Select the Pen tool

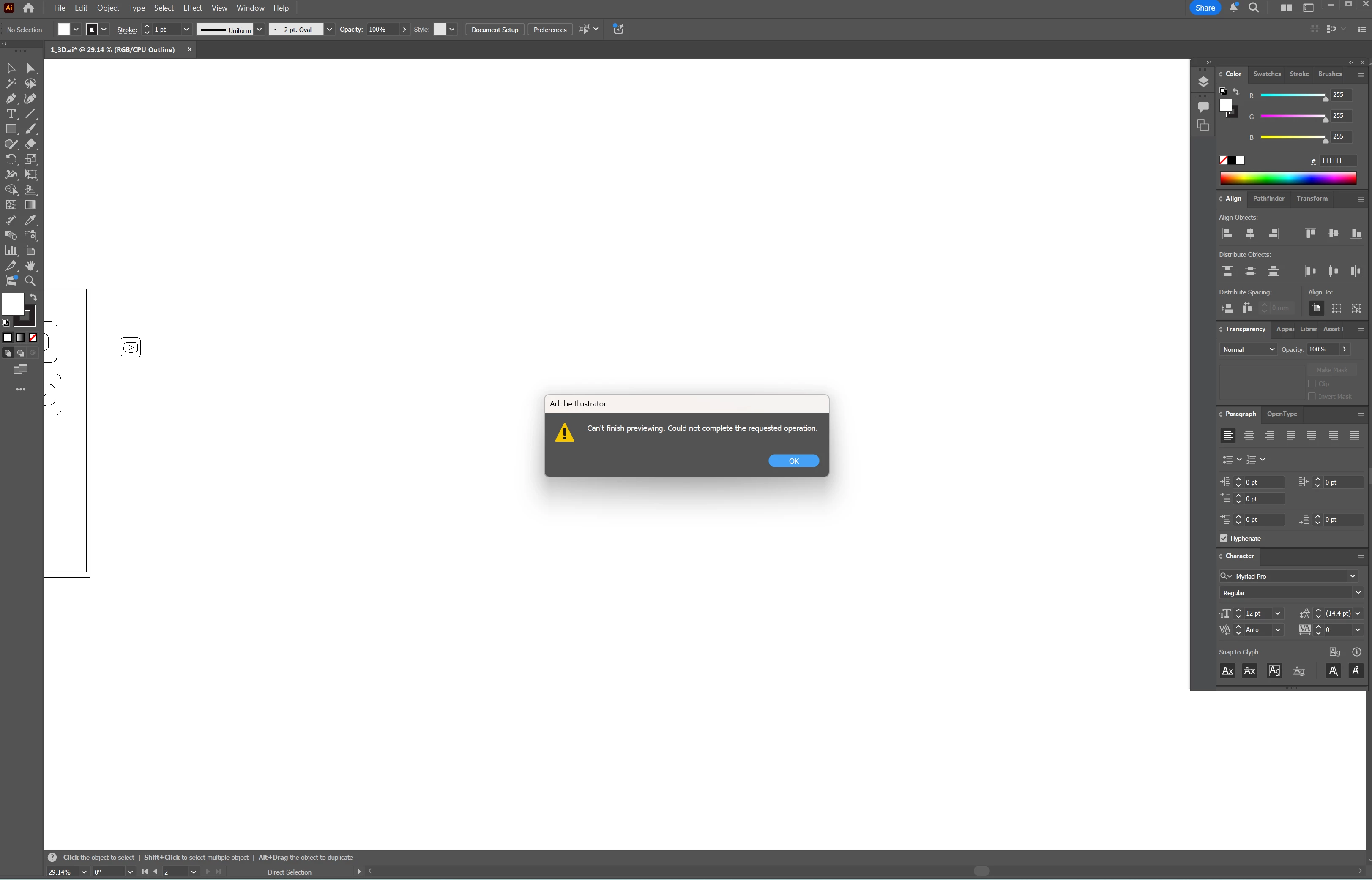[11, 99]
